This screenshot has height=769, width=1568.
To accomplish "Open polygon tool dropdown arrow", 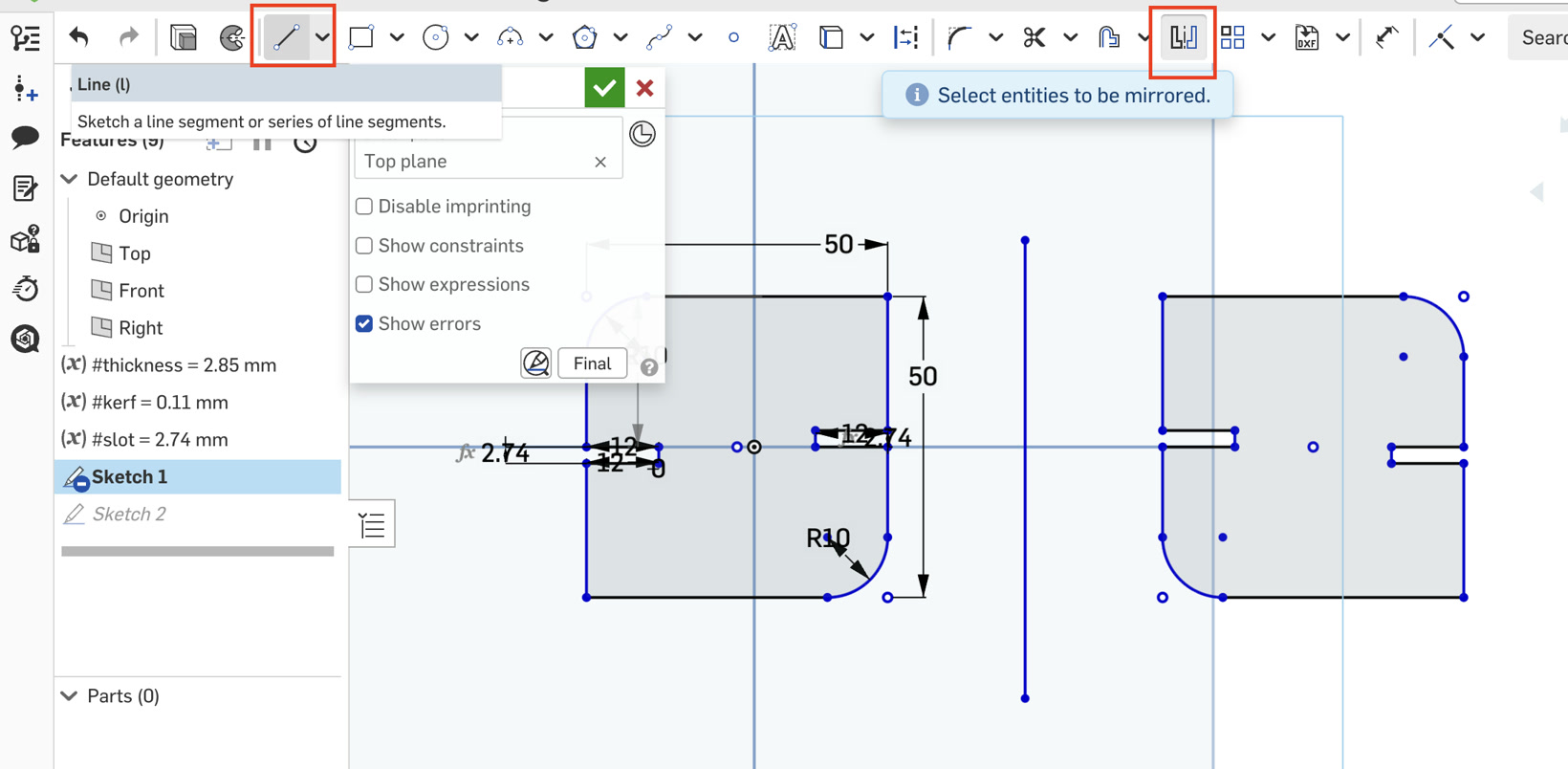I will point(621,38).
